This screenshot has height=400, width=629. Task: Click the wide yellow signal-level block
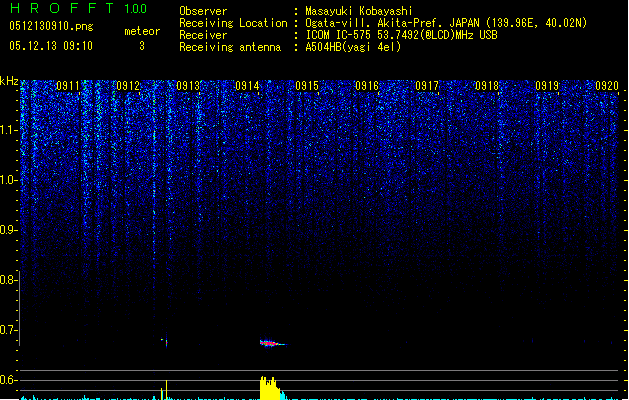click(270, 388)
